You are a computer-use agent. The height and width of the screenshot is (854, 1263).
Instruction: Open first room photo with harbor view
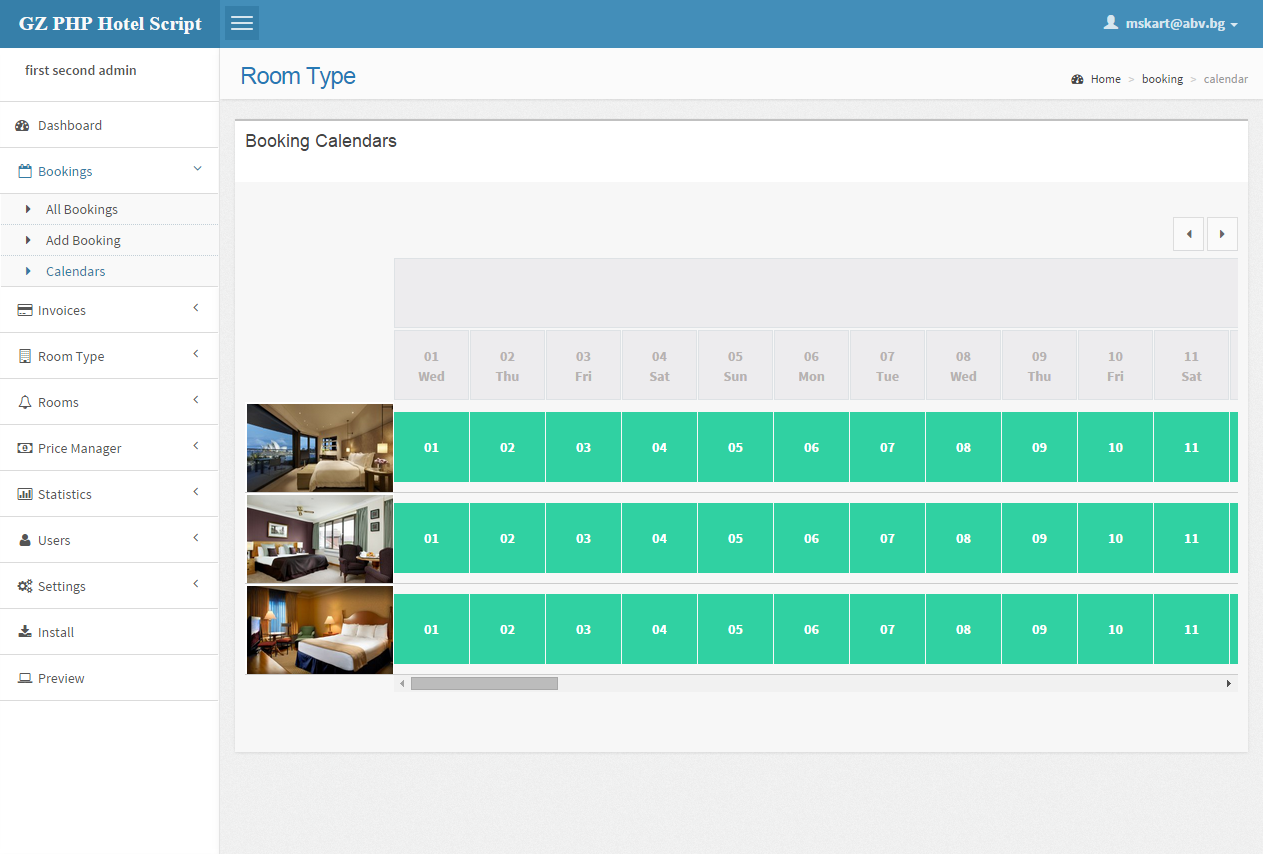[x=320, y=448]
